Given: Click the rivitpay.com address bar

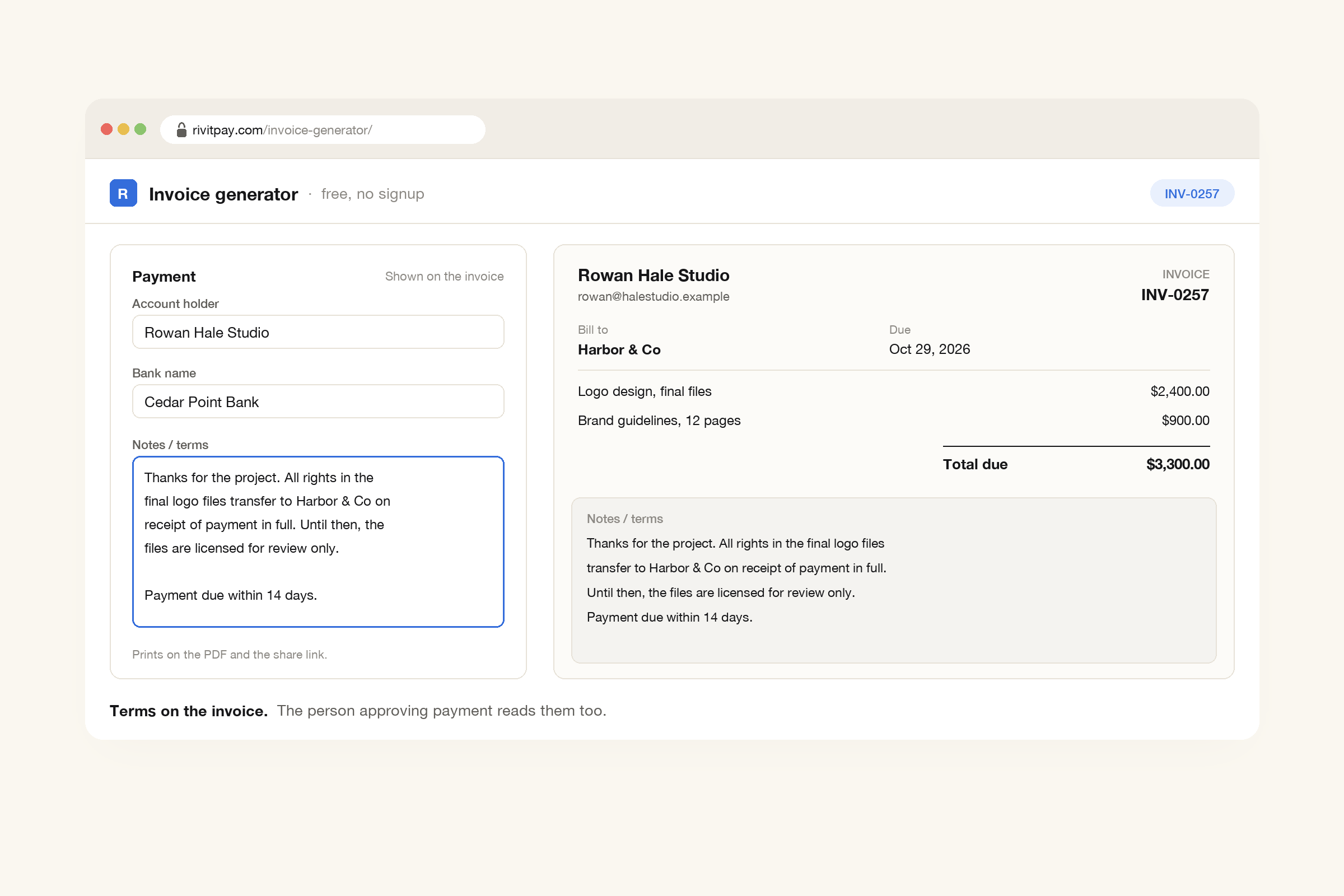Looking at the screenshot, I should 323,130.
